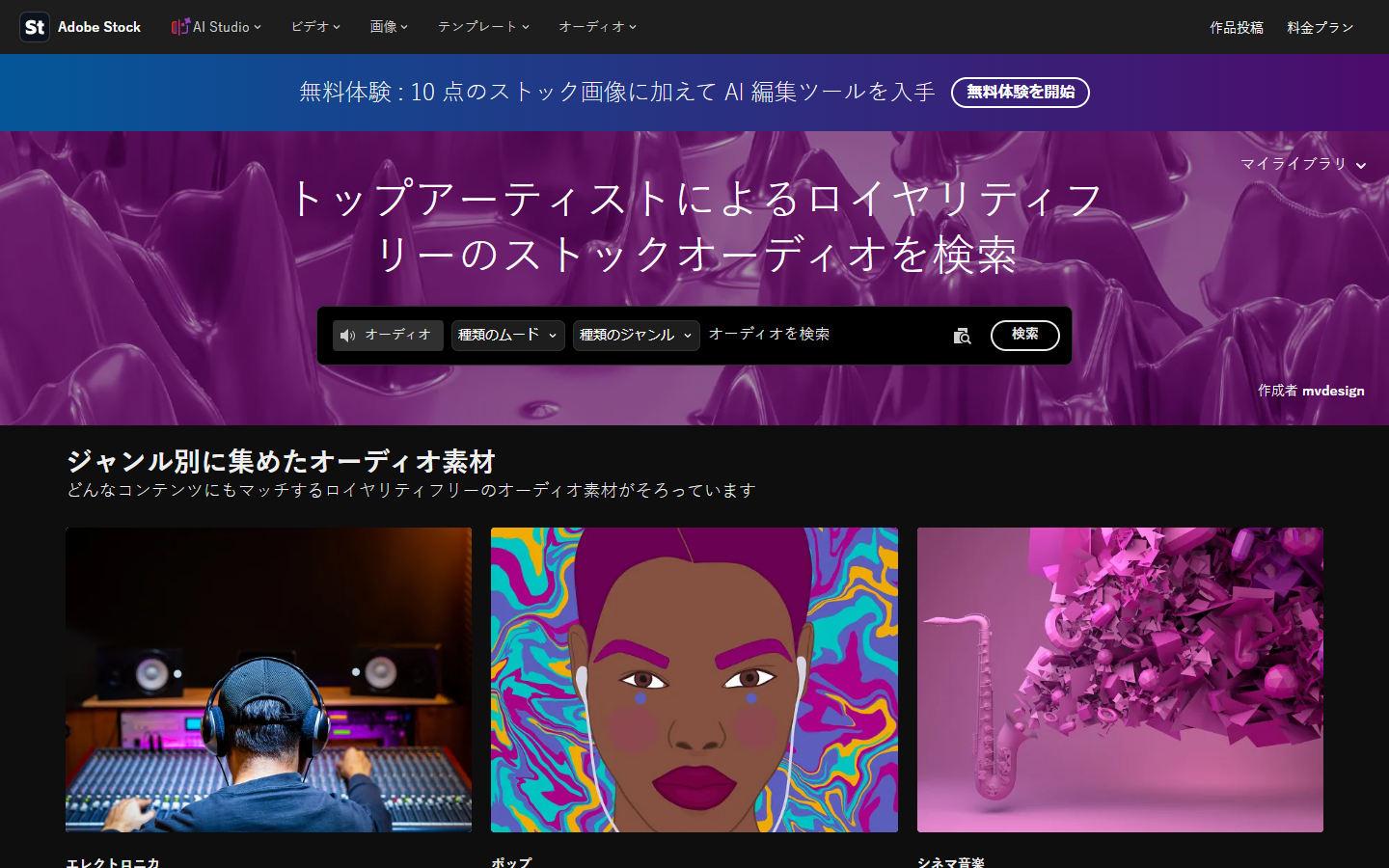Click the 無料体験を開始 button
This screenshot has height=868, width=1389.
(x=1021, y=92)
